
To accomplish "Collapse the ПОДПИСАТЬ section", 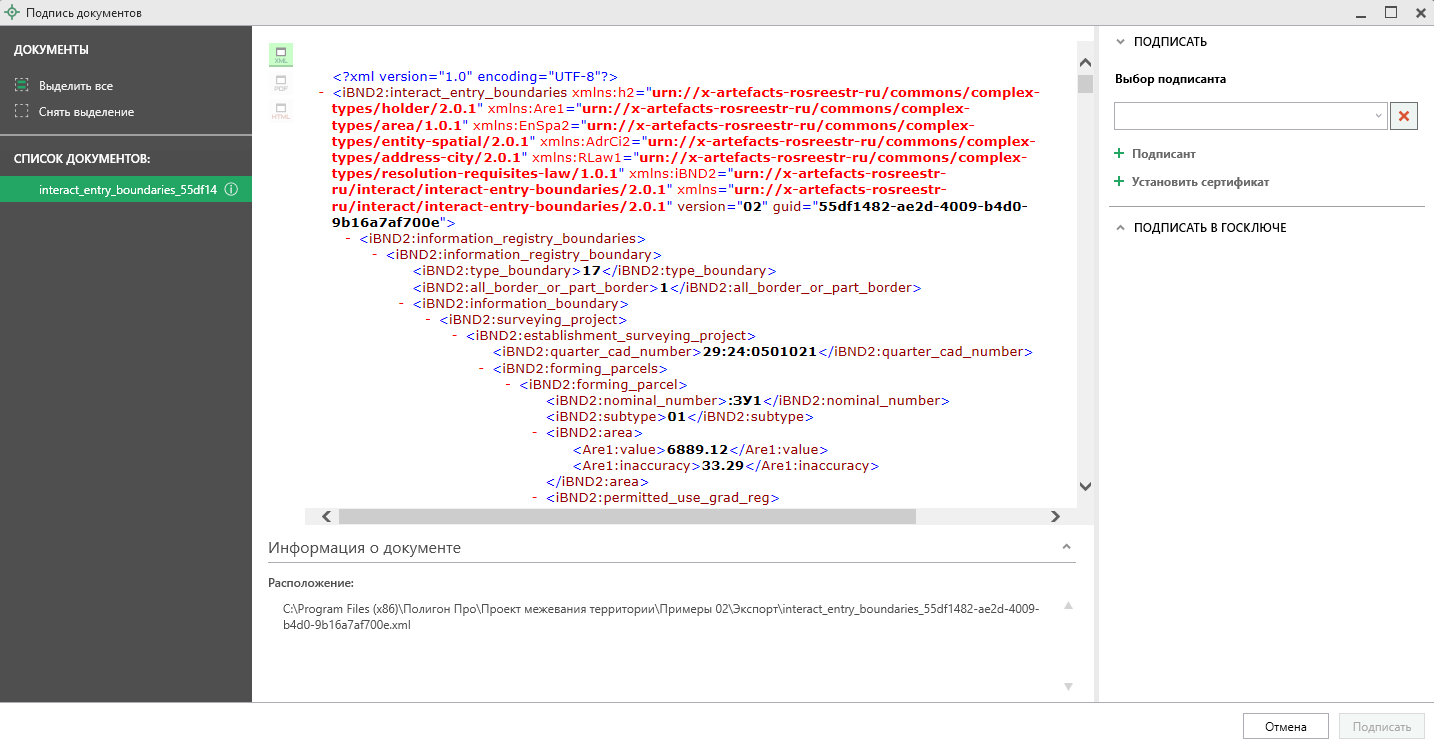I will (1121, 42).
